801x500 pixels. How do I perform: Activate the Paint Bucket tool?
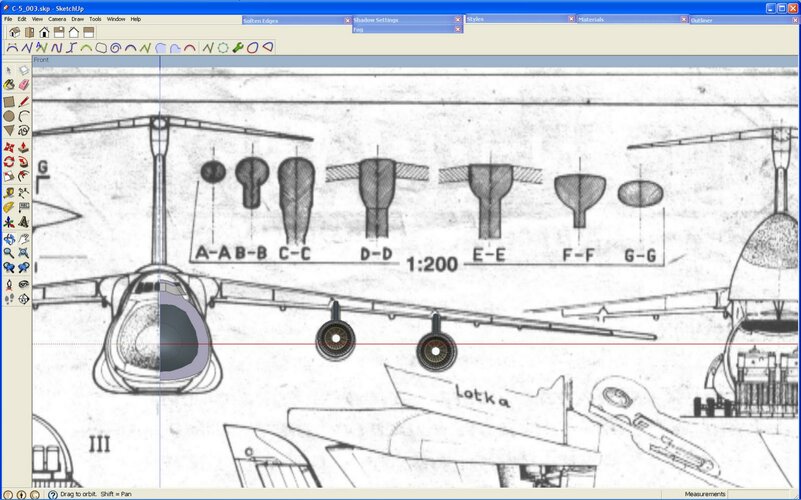click(9, 85)
